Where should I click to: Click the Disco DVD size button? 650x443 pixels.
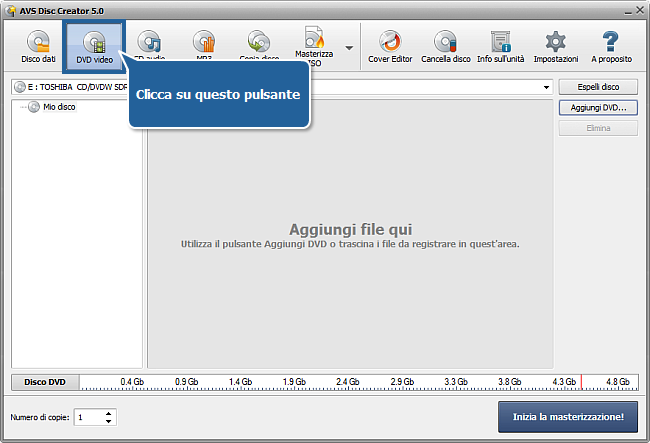click(x=45, y=382)
